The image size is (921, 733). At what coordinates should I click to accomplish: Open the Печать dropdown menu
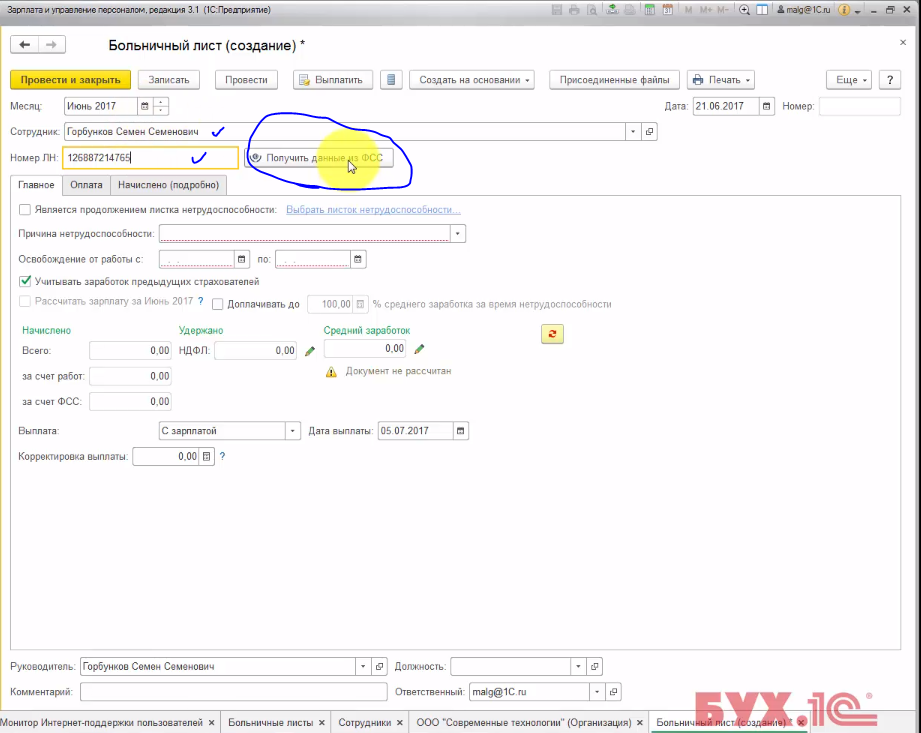(721, 80)
